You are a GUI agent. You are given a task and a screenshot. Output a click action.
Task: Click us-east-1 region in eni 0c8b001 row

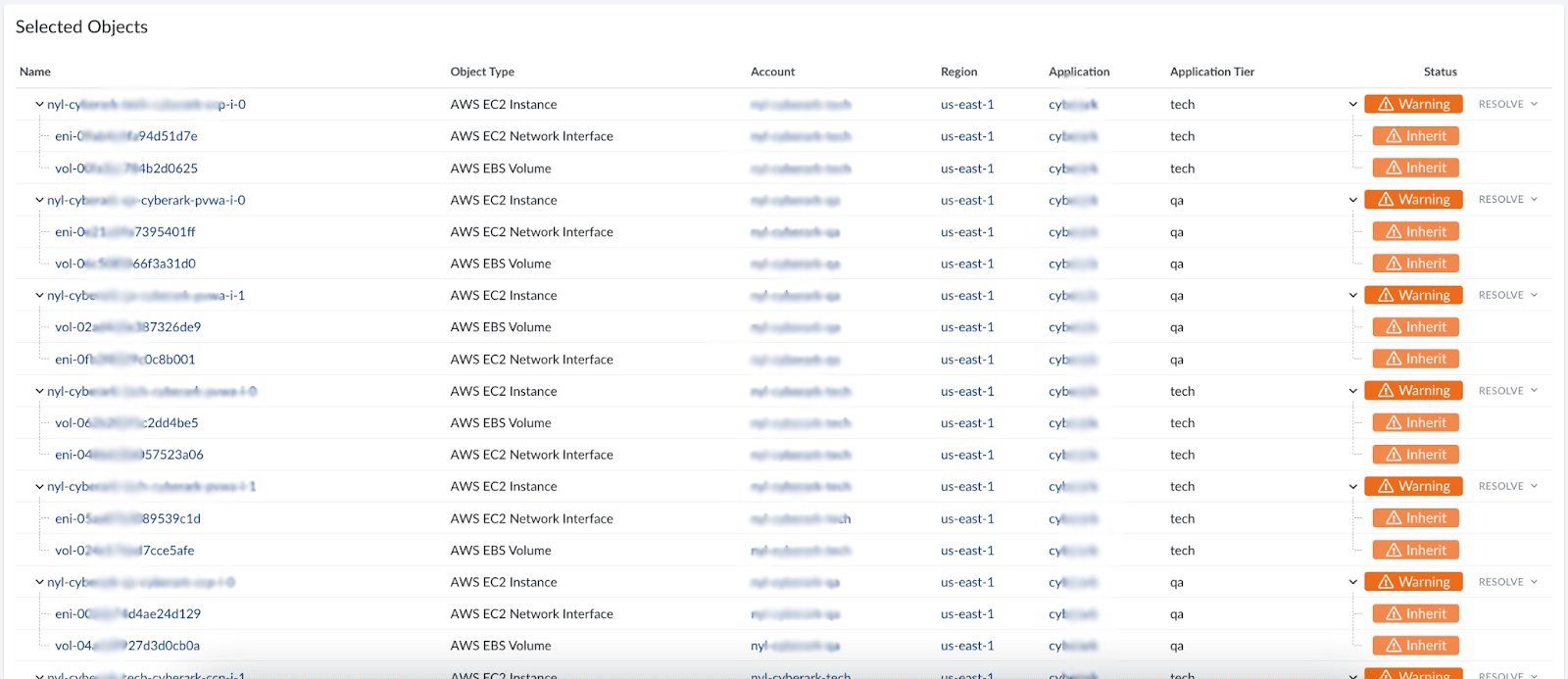967,360
